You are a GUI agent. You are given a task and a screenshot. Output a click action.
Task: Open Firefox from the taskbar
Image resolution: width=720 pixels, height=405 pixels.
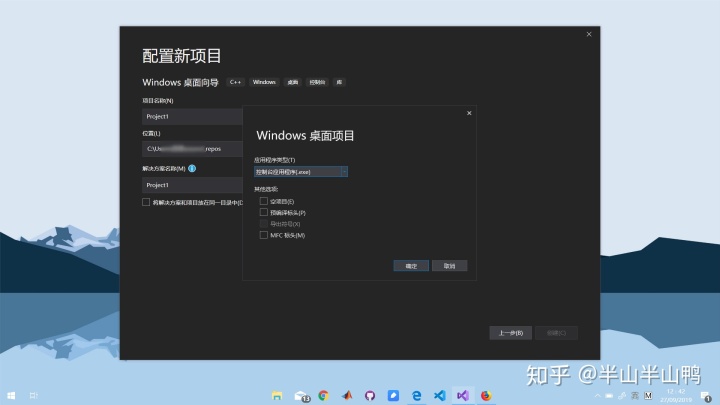(x=486, y=395)
